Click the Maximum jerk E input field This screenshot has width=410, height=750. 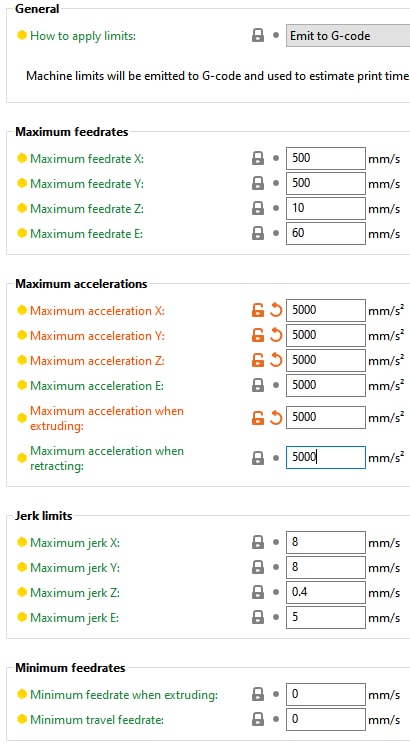pos(326,617)
